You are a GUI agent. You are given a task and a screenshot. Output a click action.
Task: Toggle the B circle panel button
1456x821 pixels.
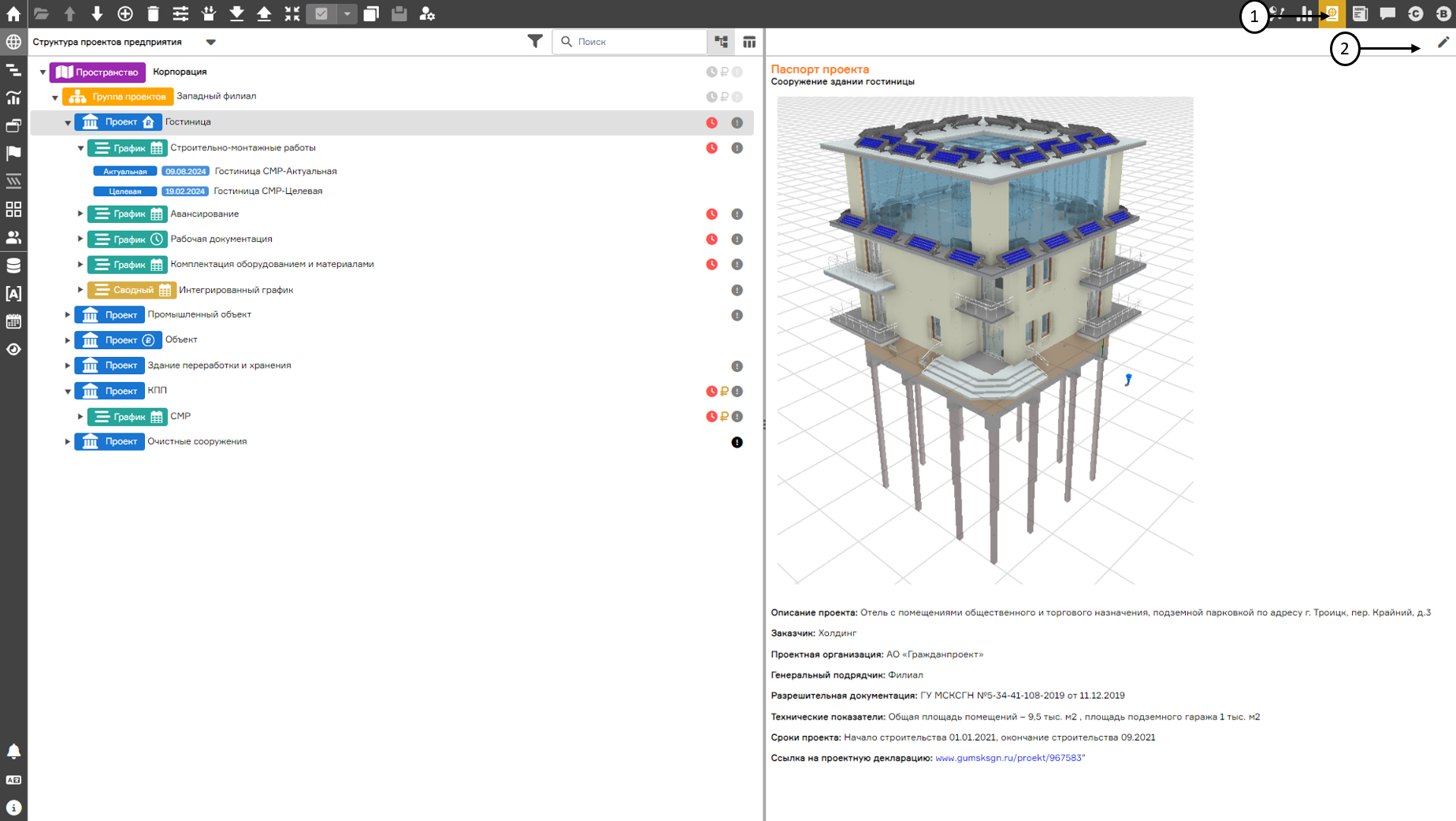coord(1443,13)
